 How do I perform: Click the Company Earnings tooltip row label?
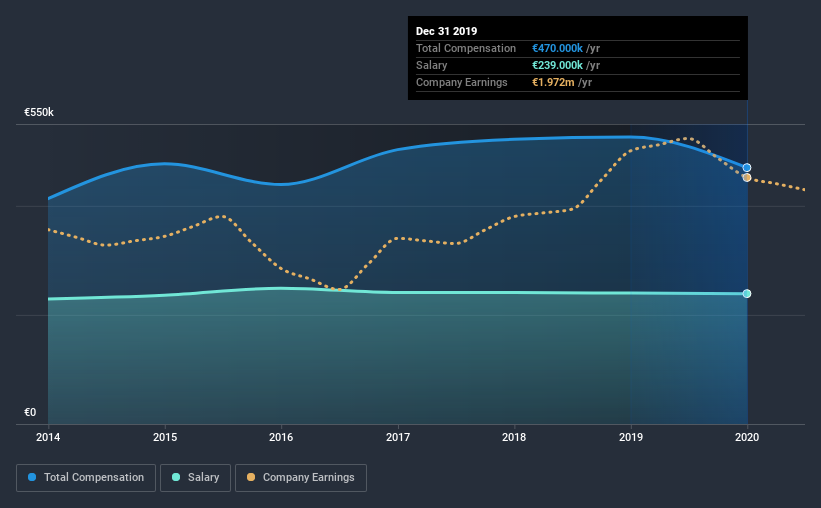462,82
